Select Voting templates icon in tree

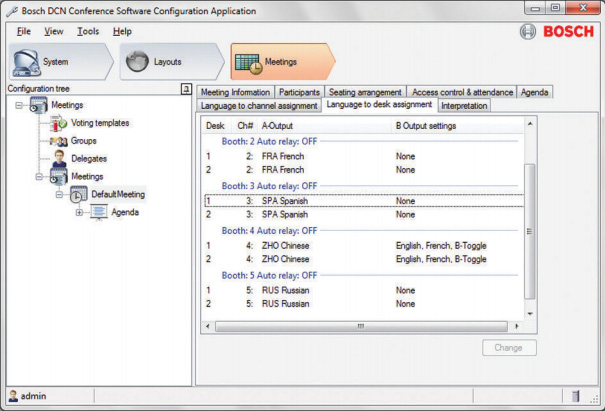tap(58, 123)
